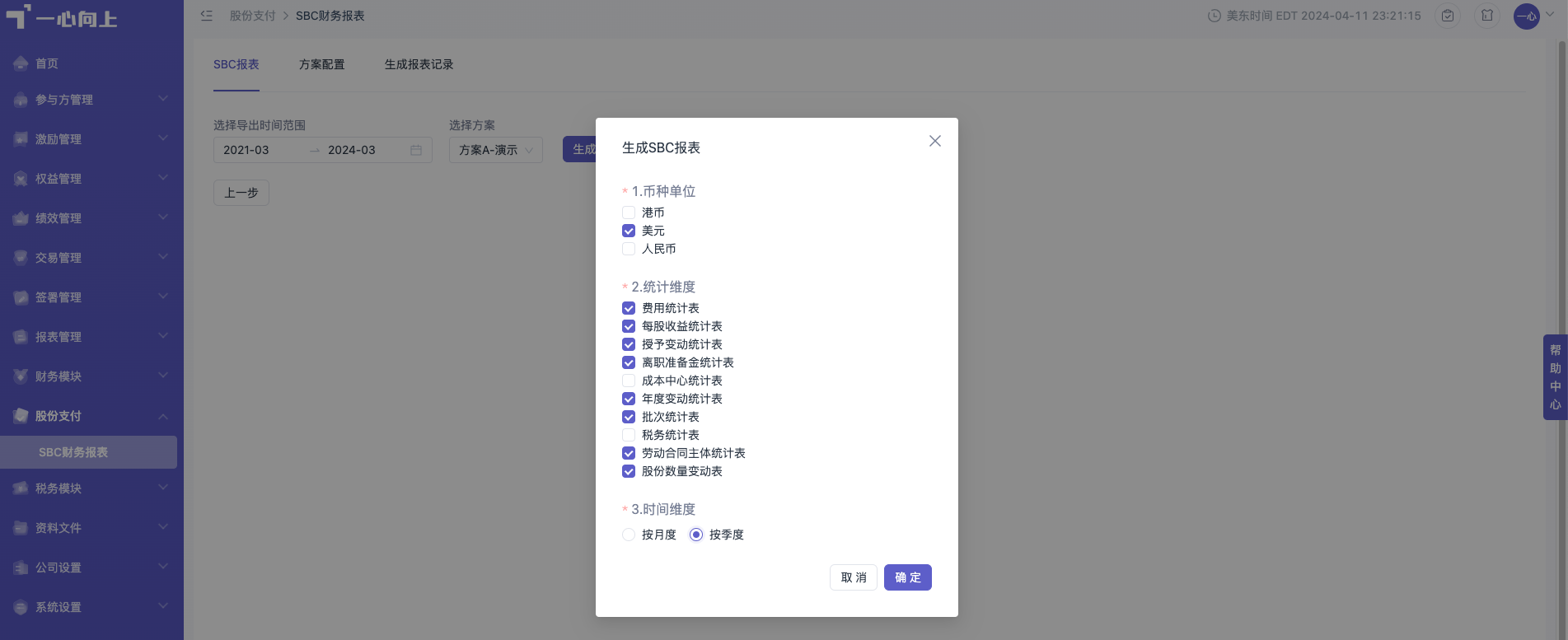The image size is (1568, 640).
Task: Open the user avatar menu
Action: tap(1527, 16)
